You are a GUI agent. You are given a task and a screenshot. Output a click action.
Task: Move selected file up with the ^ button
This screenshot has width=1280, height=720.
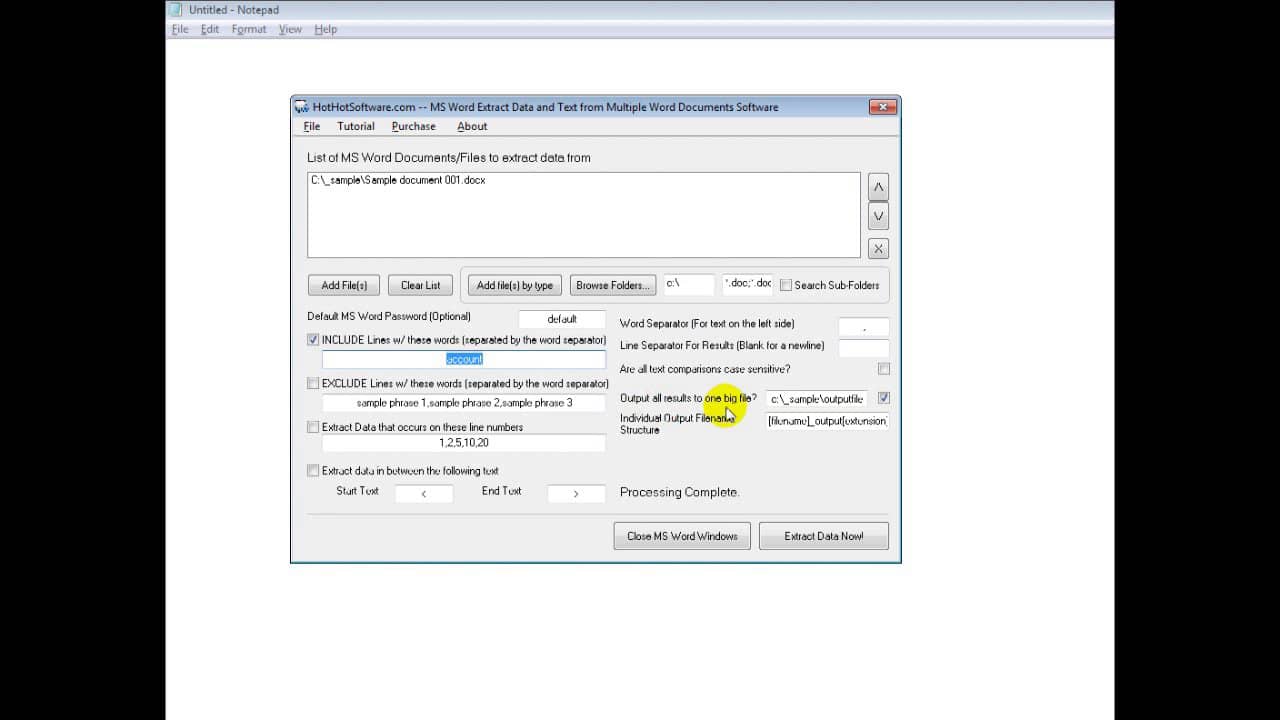click(878, 187)
